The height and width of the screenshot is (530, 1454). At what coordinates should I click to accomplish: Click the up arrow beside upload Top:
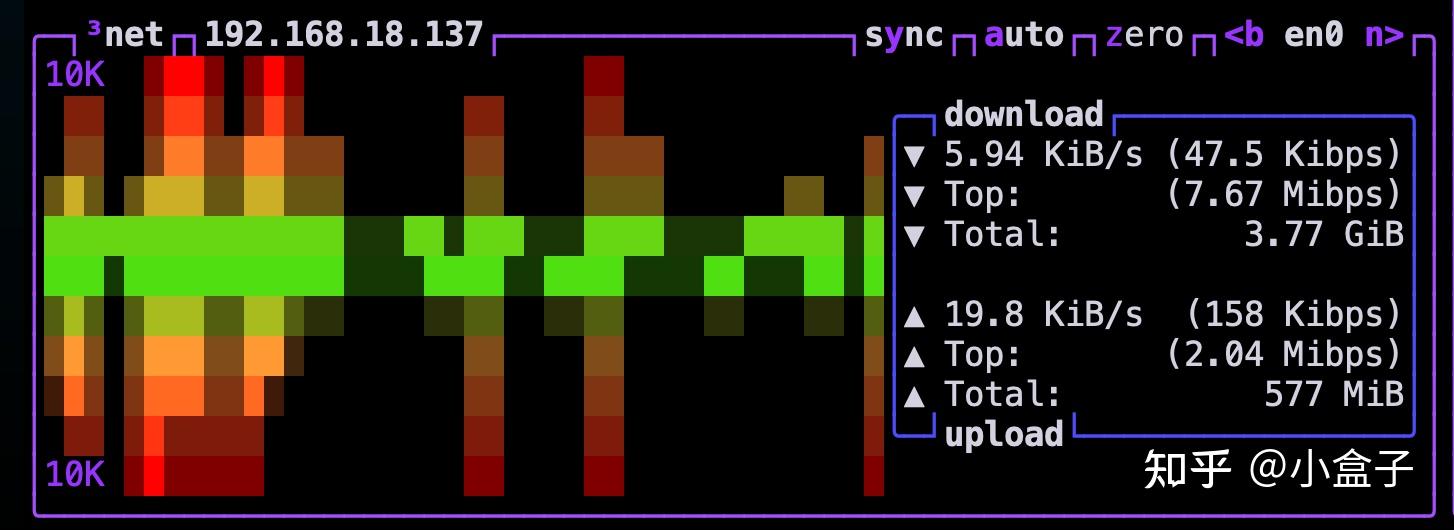914,356
